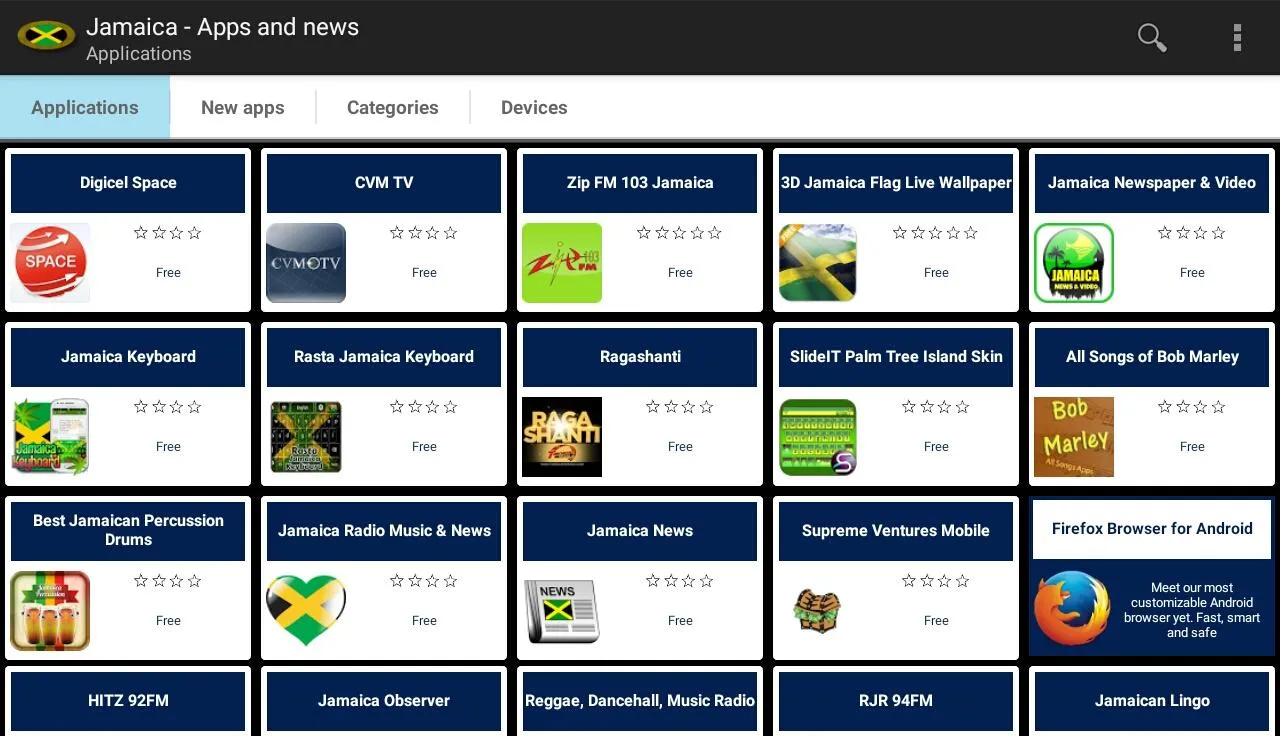Tap the Jamaica flag app logo

tap(46, 37)
